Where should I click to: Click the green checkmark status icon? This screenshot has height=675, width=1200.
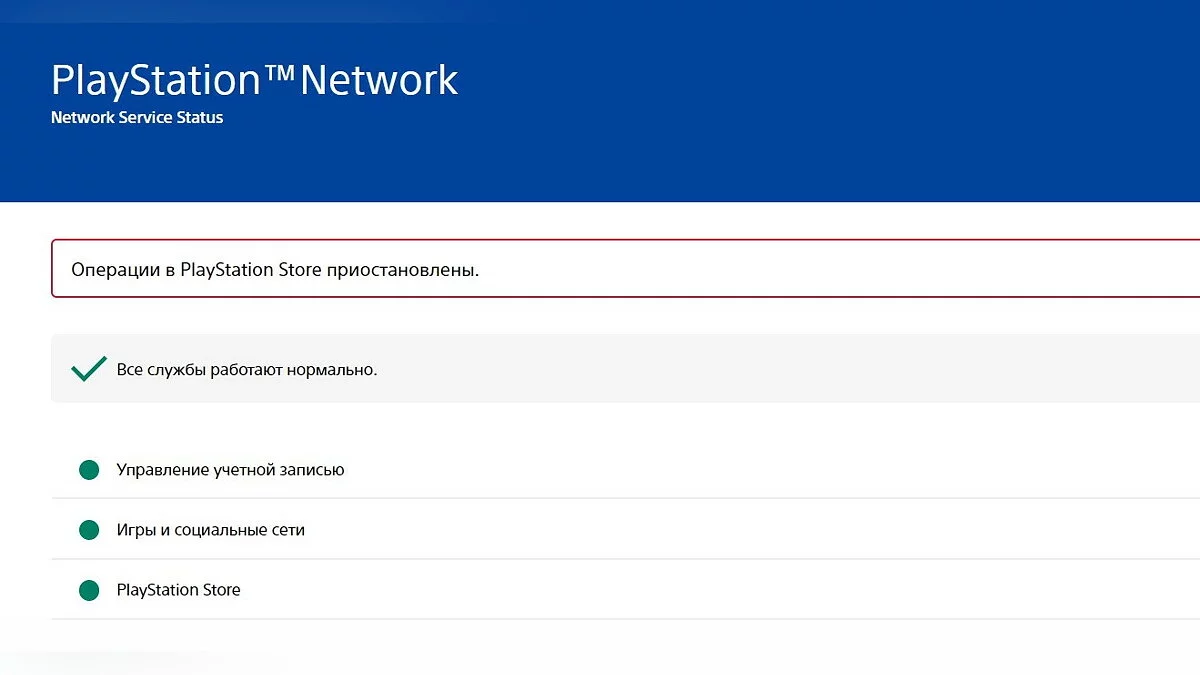89,369
